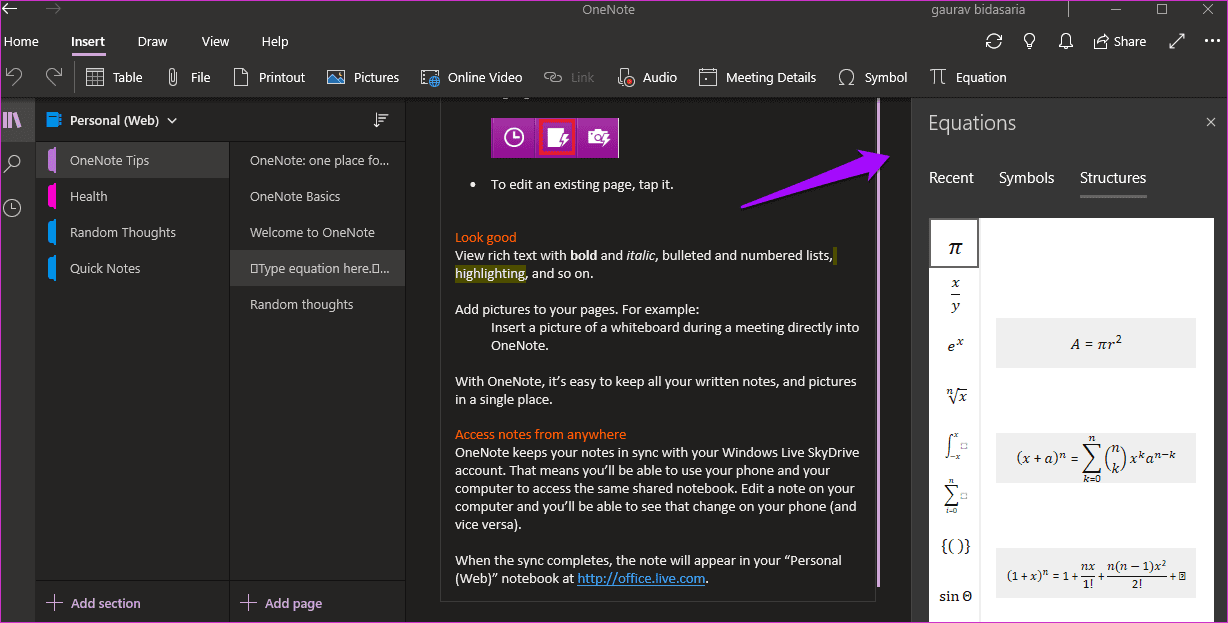Viewport: 1228px width, 623px height.
Task: Expand the Personal (Web) notebook dropdown
Action: (x=172, y=121)
